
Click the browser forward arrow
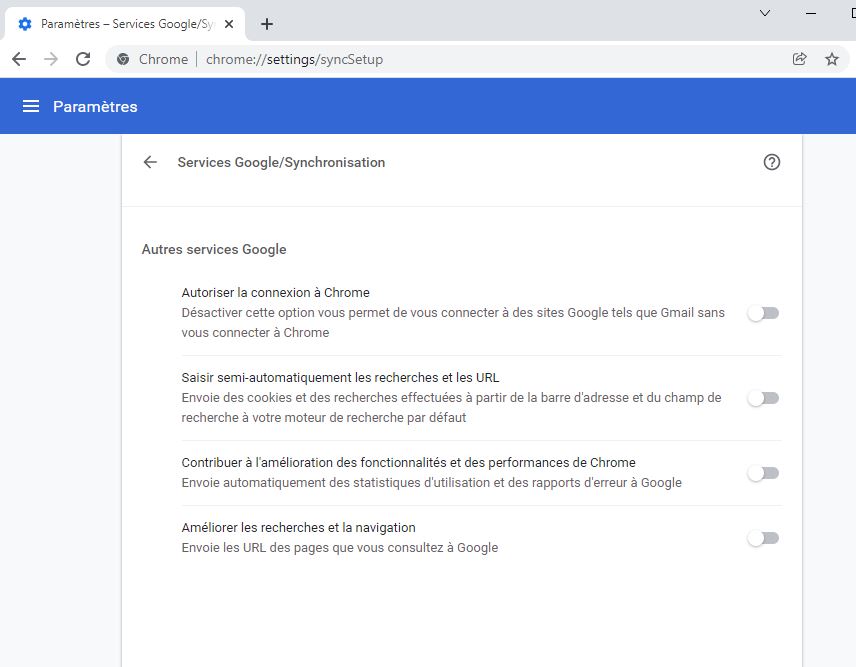click(51, 59)
